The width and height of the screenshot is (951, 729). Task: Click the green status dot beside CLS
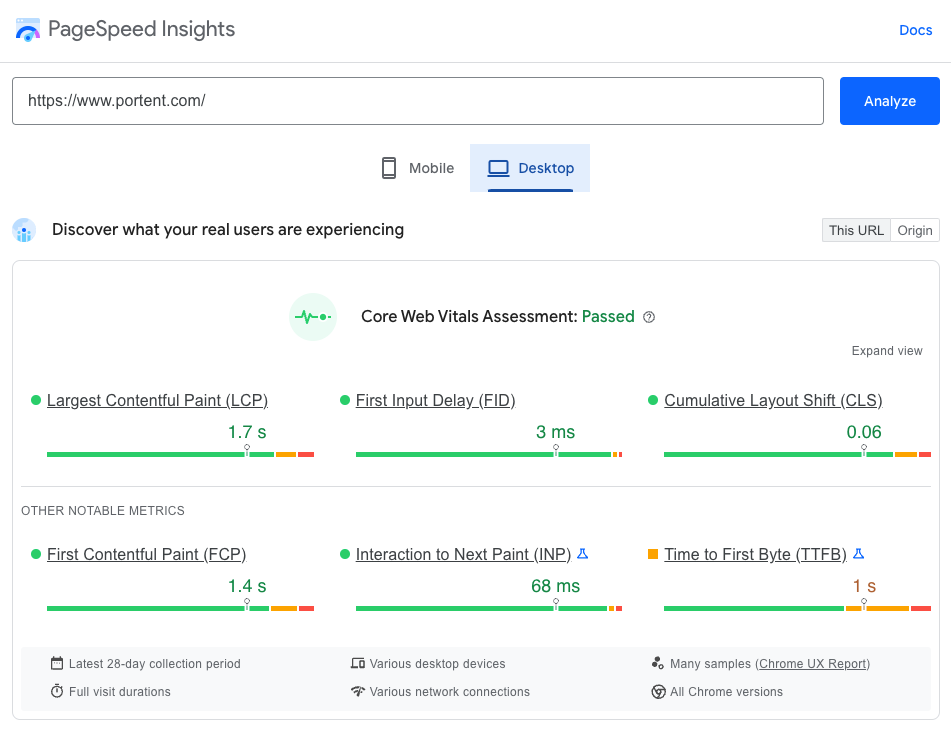[x=653, y=400]
